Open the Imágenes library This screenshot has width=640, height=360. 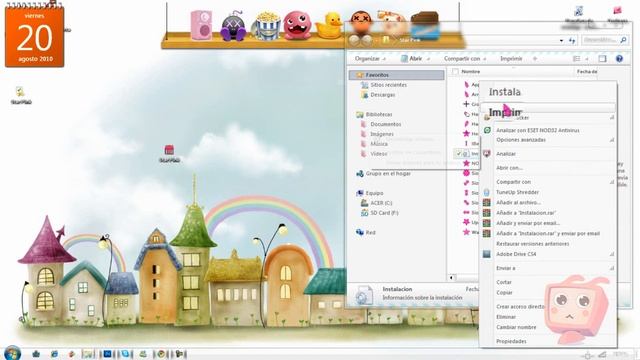[x=382, y=134]
